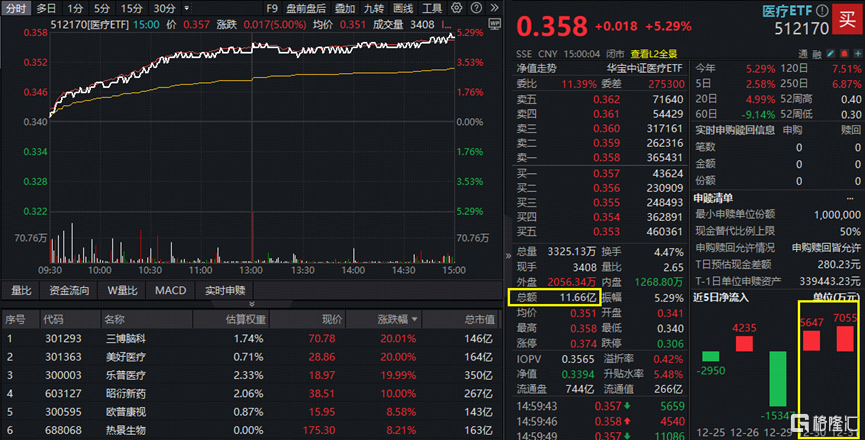
Task: Click the 医疗ETF title name
Action: pos(787,11)
